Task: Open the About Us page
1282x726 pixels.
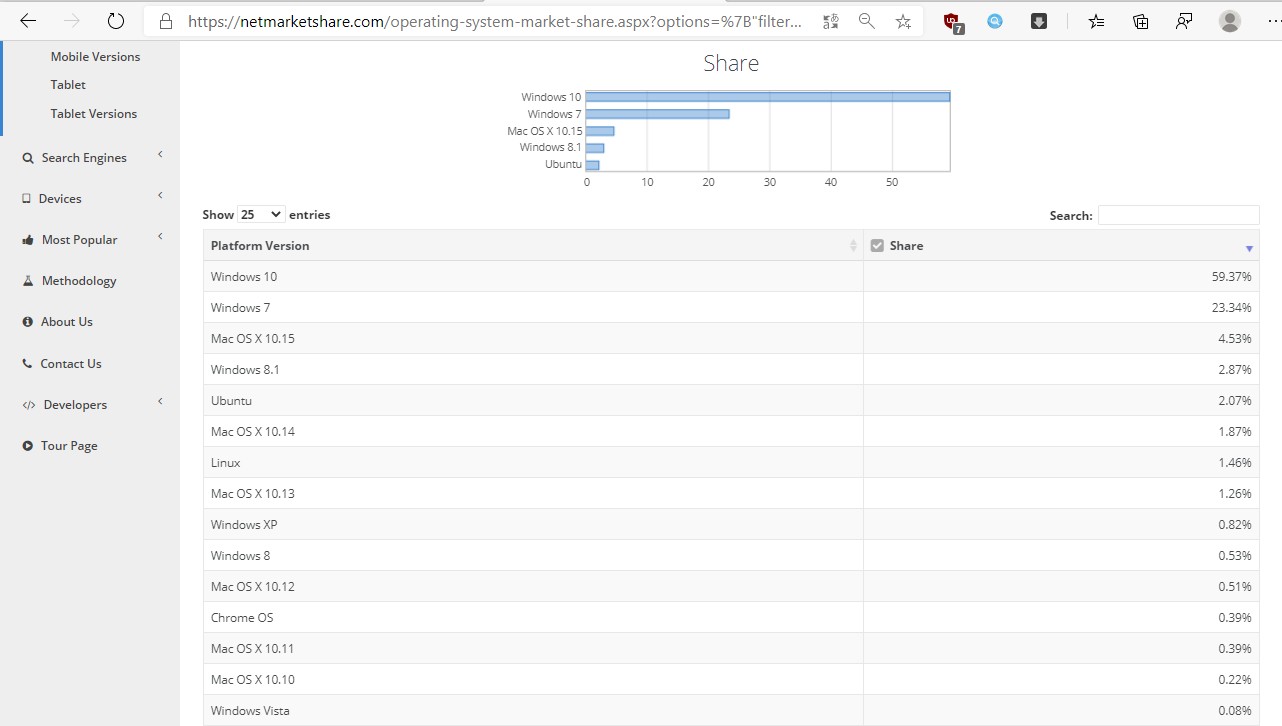Action: (x=66, y=322)
